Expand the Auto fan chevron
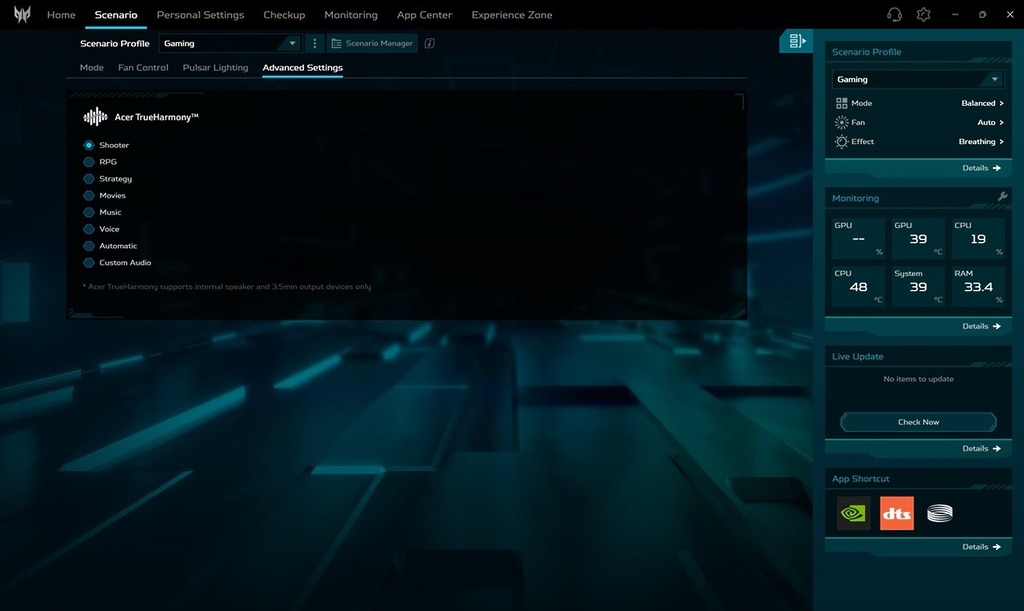 click(1001, 122)
